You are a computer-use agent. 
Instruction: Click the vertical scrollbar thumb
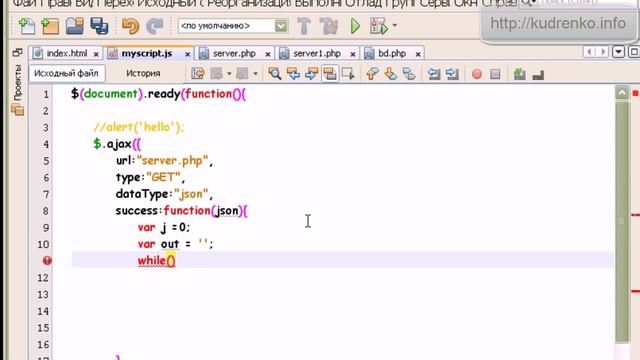[622, 220]
